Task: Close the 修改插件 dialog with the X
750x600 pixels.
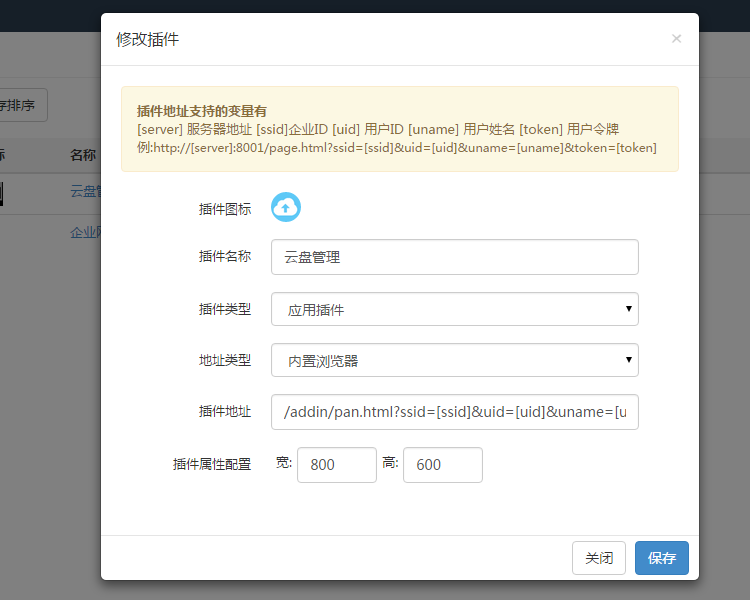Action: click(x=676, y=39)
